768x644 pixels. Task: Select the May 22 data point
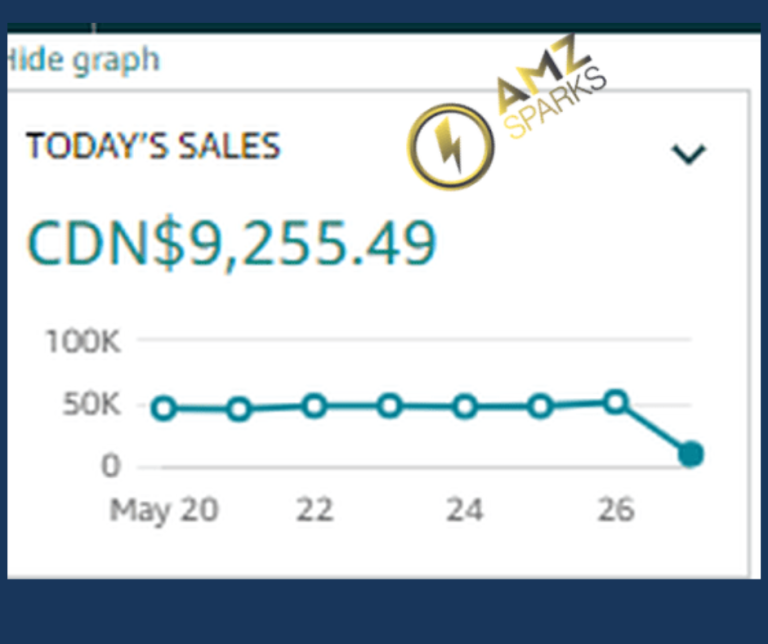pyautogui.click(x=314, y=406)
